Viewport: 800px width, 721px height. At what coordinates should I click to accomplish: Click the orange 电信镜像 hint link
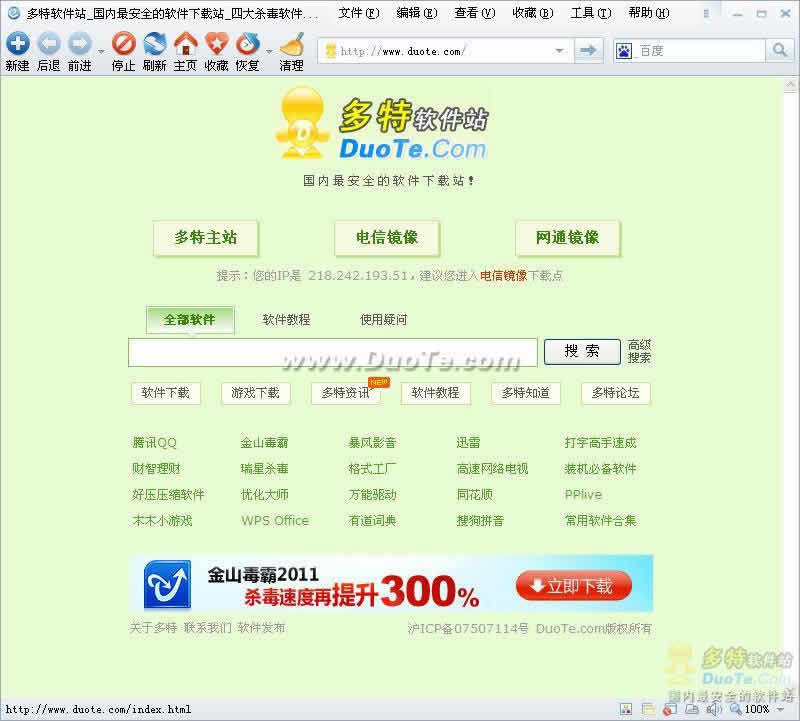point(504,276)
